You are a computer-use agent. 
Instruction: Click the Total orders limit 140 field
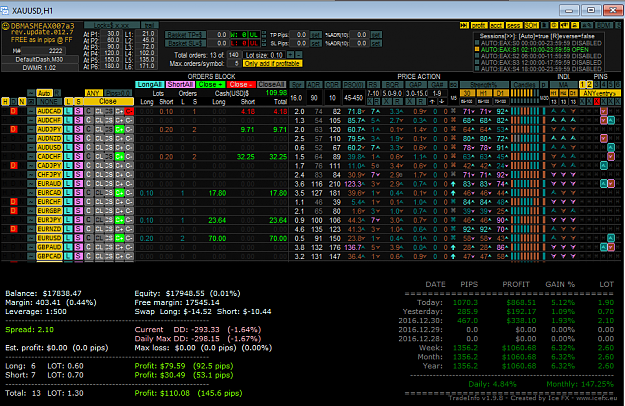(234, 55)
